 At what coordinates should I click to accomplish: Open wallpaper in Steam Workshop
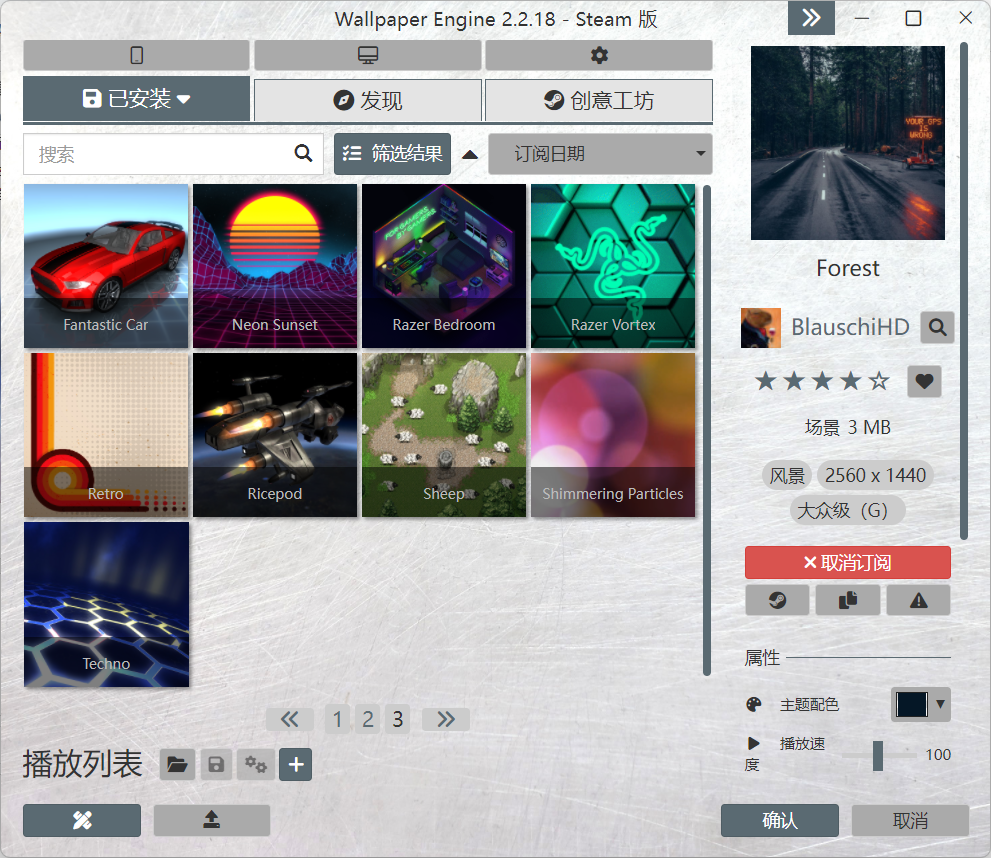777,600
